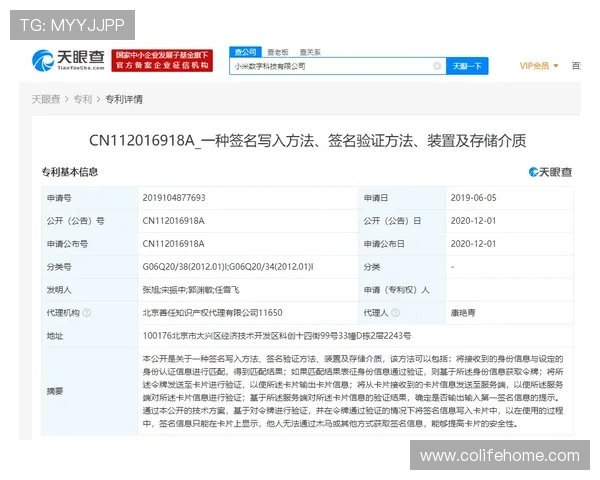The image size is (600, 480).
Task: Click the 申请号 label cell
Action: point(90,198)
